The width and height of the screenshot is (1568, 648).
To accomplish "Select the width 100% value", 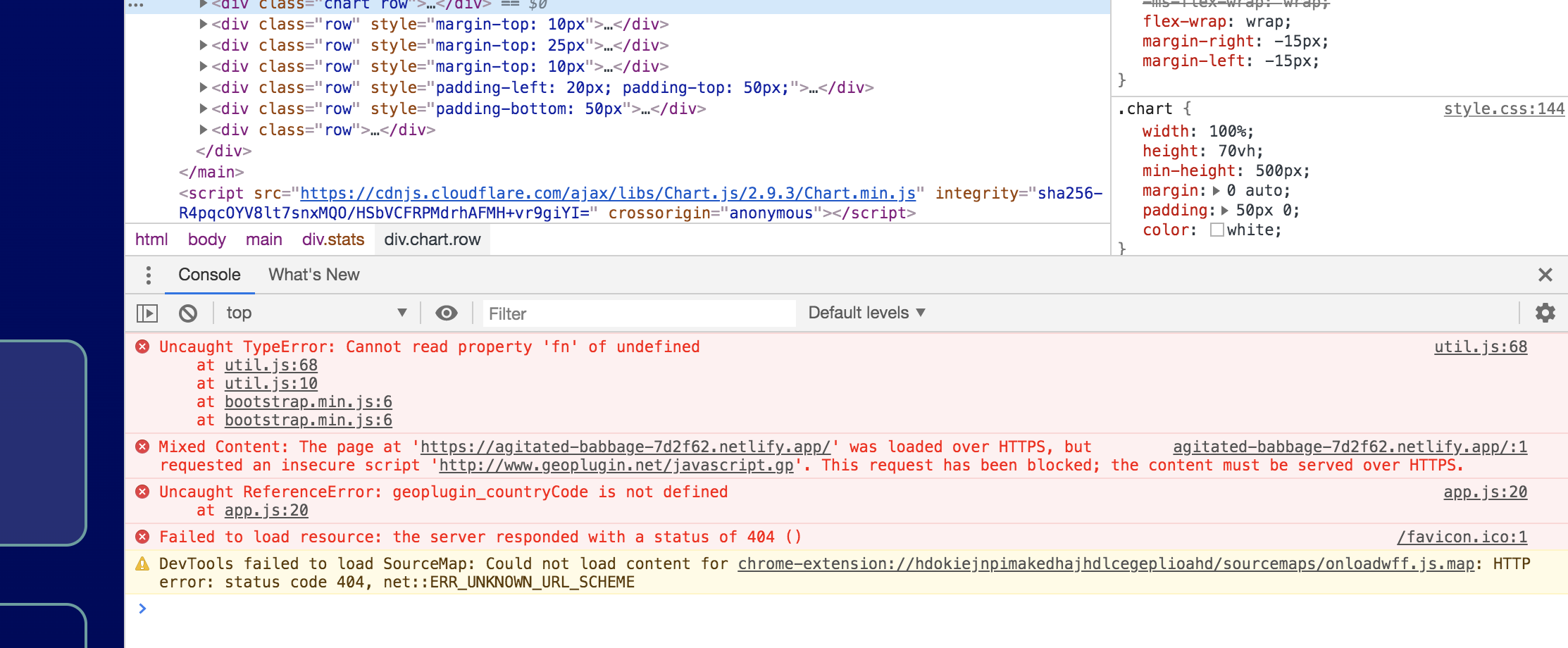I will (x=1227, y=131).
